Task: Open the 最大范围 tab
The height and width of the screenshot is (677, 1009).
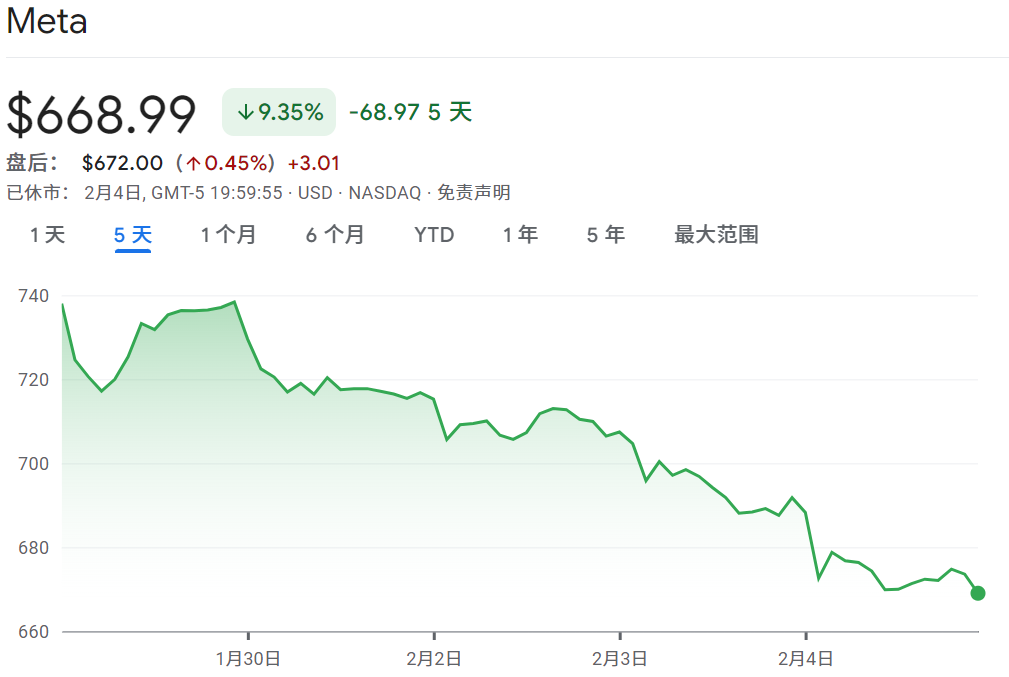Action: [714, 234]
